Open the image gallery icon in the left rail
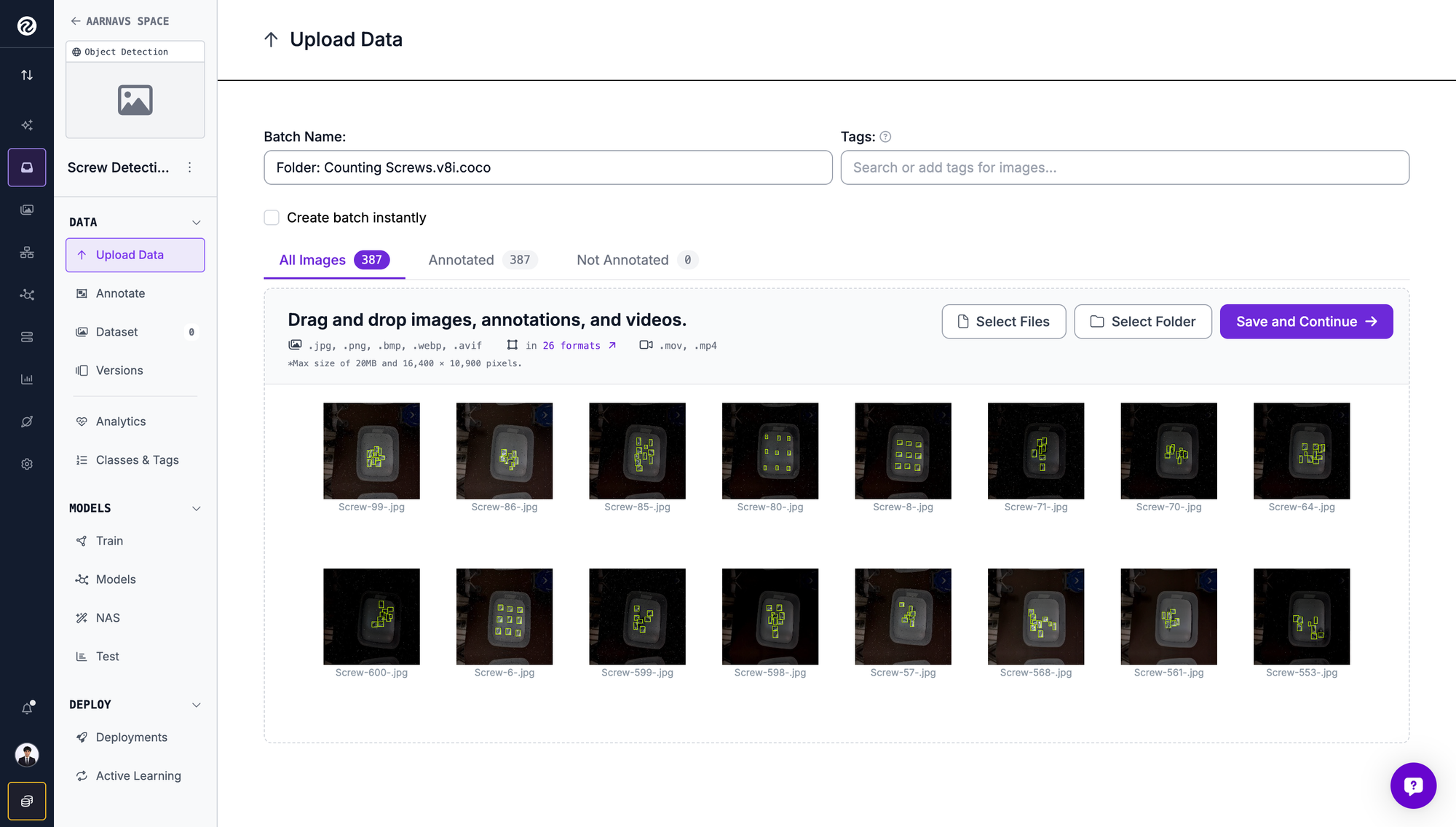This screenshot has width=1456, height=827. click(x=27, y=210)
